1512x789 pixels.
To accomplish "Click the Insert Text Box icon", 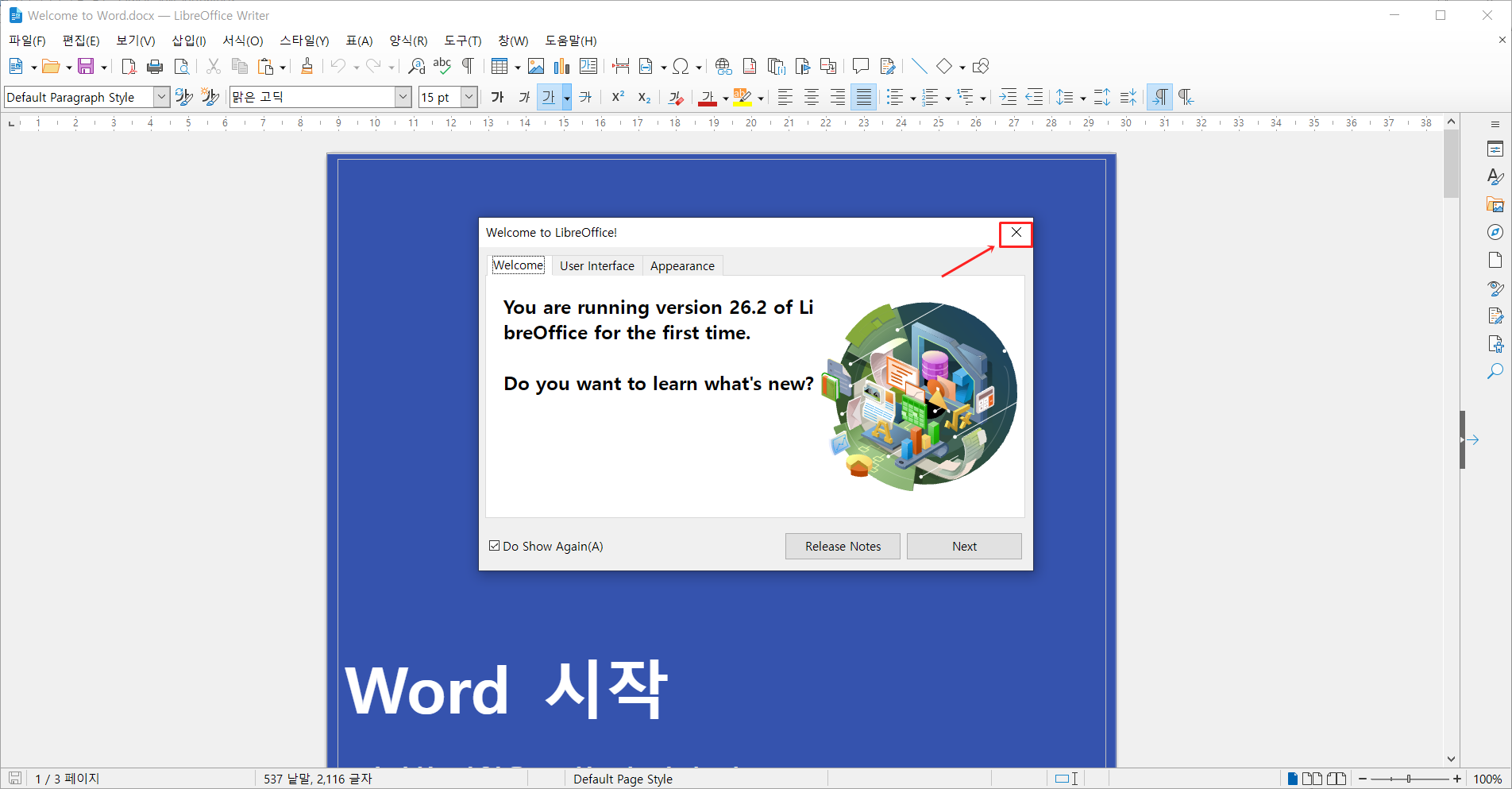I will pos(588,67).
